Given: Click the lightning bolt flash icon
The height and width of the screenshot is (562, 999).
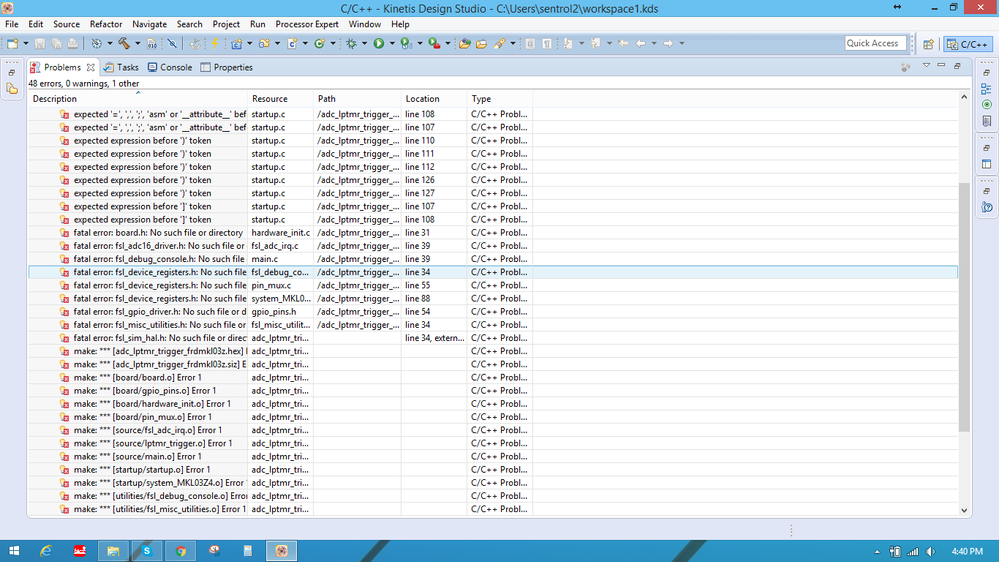Looking at the screenshot, I should point(215,43).
